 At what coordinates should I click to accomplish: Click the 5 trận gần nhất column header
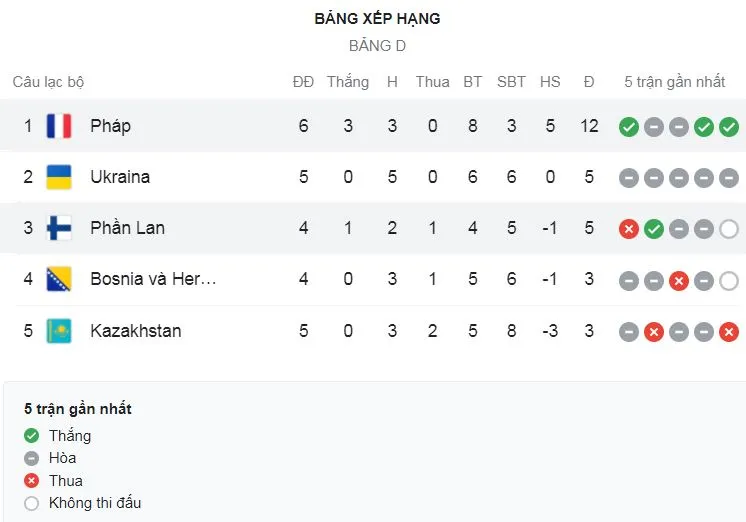(675, 82)
